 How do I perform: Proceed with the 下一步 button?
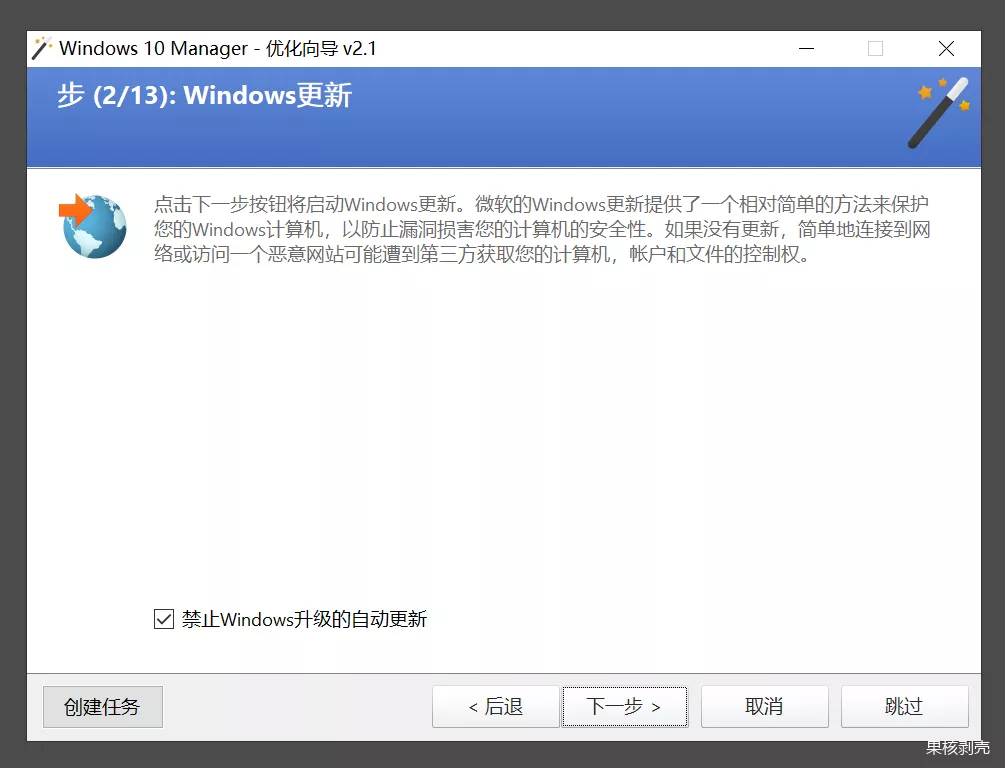click(x=624, y=706)
